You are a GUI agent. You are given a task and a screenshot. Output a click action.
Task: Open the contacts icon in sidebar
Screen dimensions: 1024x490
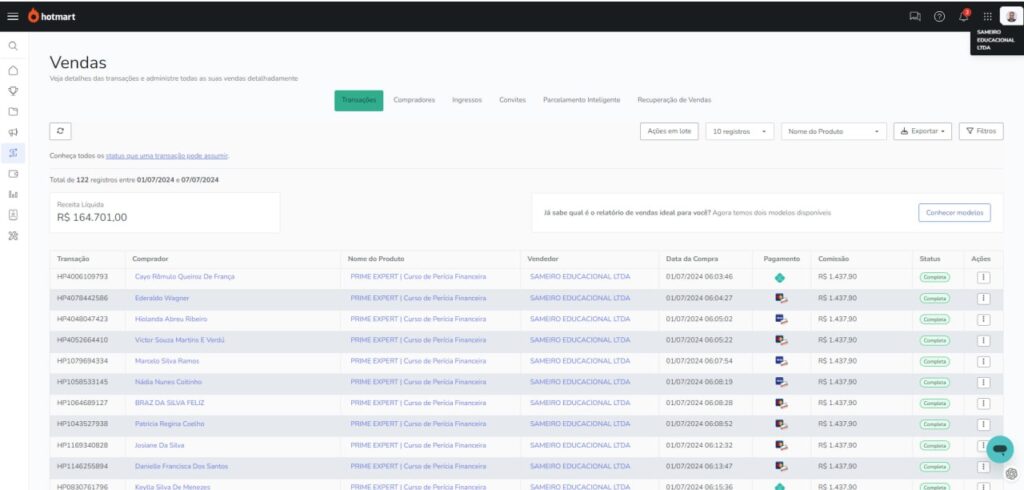(x=13, y=215)
